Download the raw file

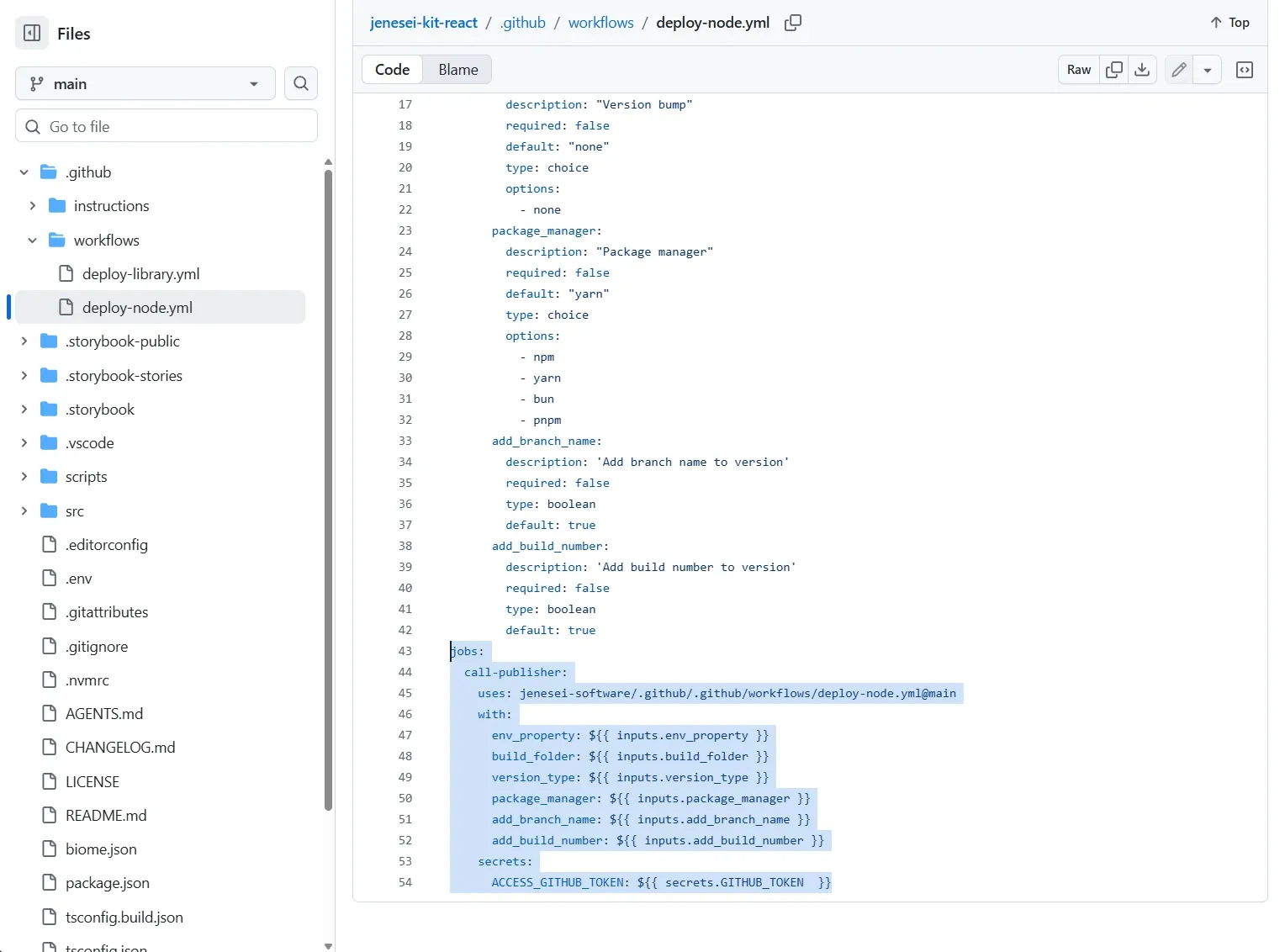pos(1142,70)
